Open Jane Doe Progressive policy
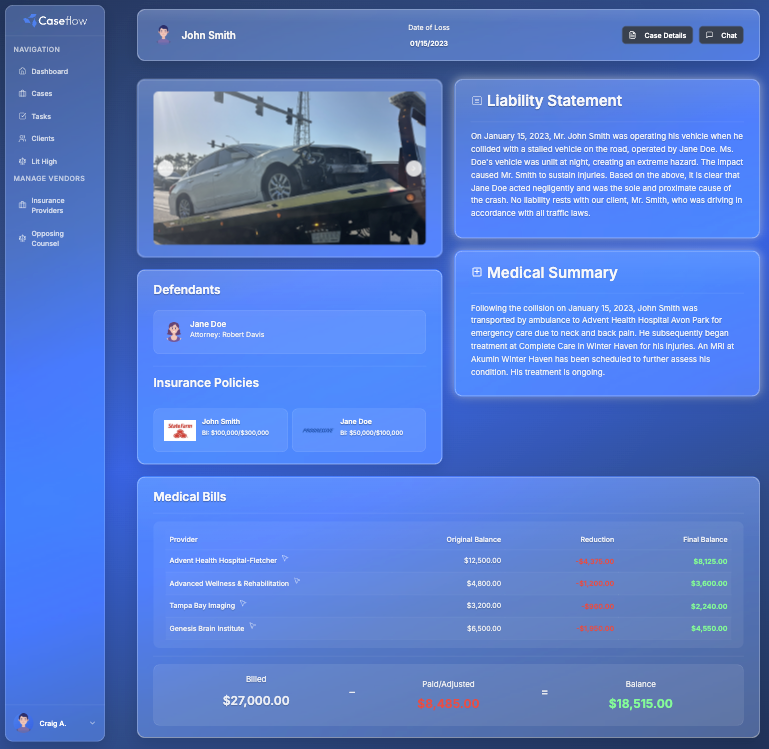The width and height of the screenshot is (769, 749). (x=359, y=430)
